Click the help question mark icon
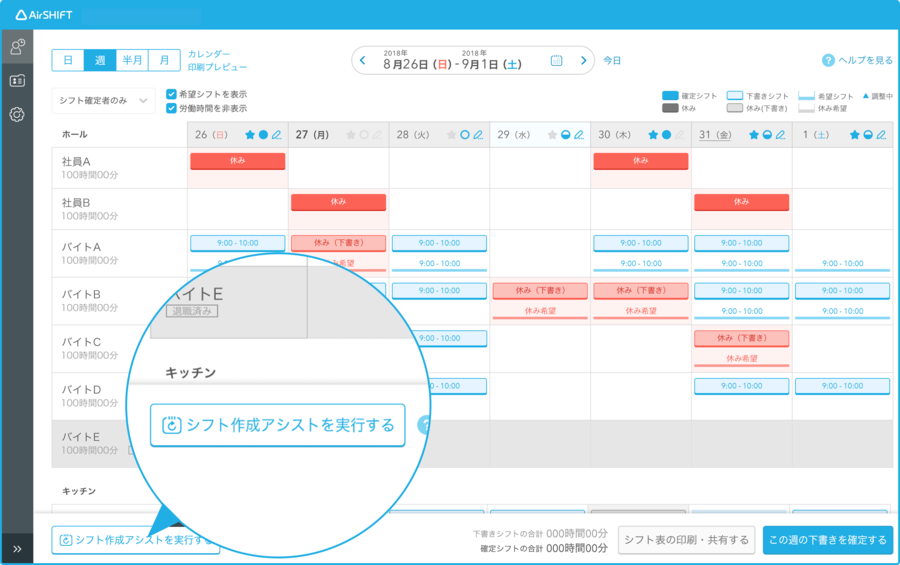The image size is (900, 565). coord(828,61)
